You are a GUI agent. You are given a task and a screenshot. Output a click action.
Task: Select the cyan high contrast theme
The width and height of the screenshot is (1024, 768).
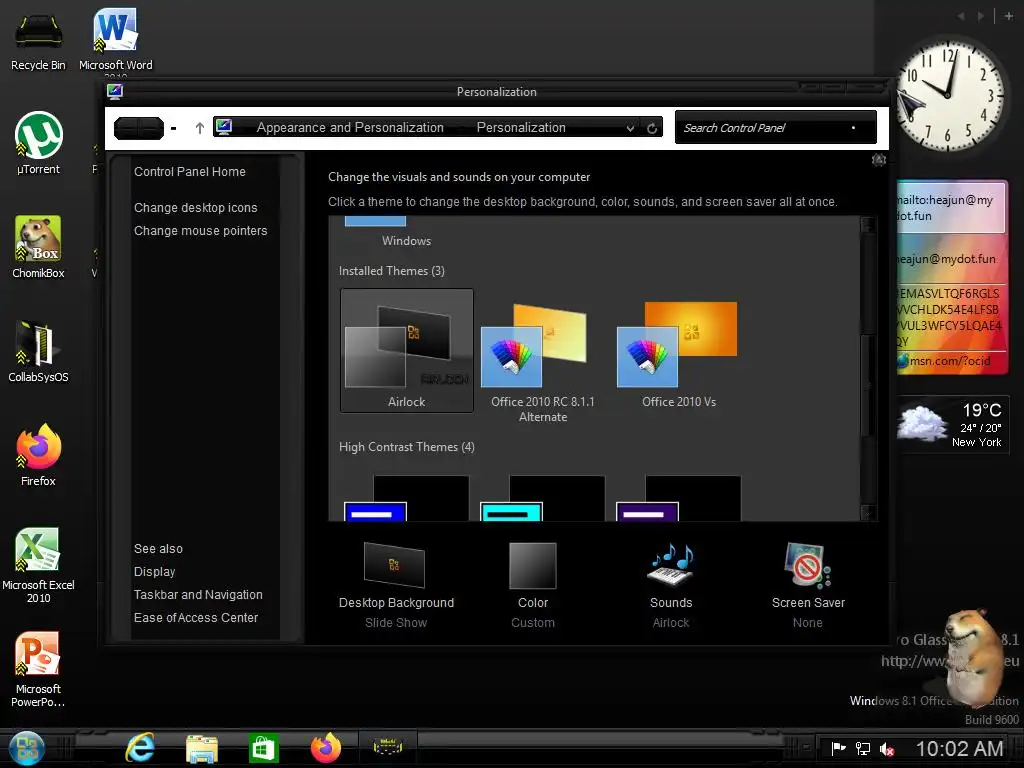pos(542,498)
